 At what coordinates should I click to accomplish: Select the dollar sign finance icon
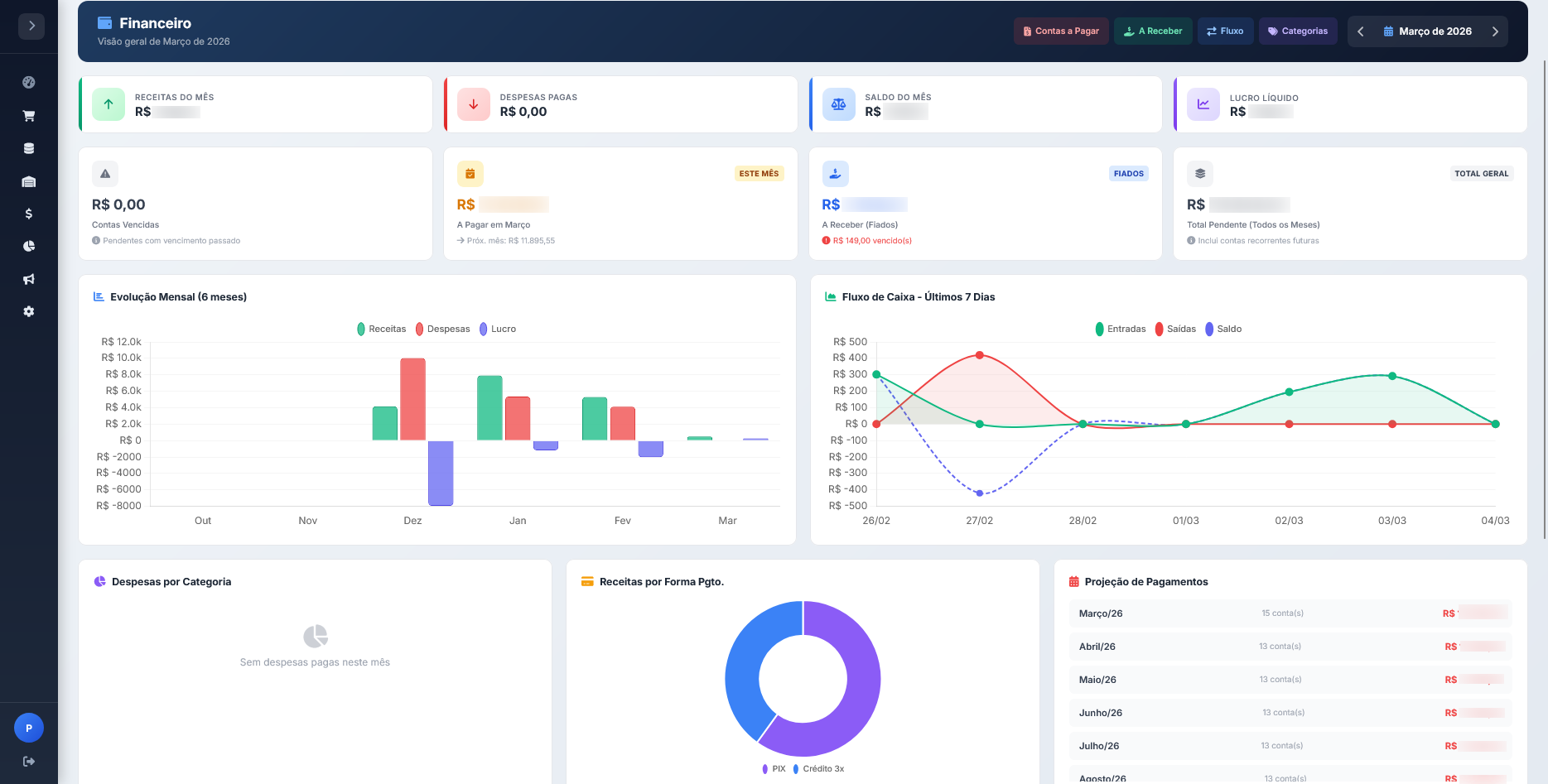point(29,214)
